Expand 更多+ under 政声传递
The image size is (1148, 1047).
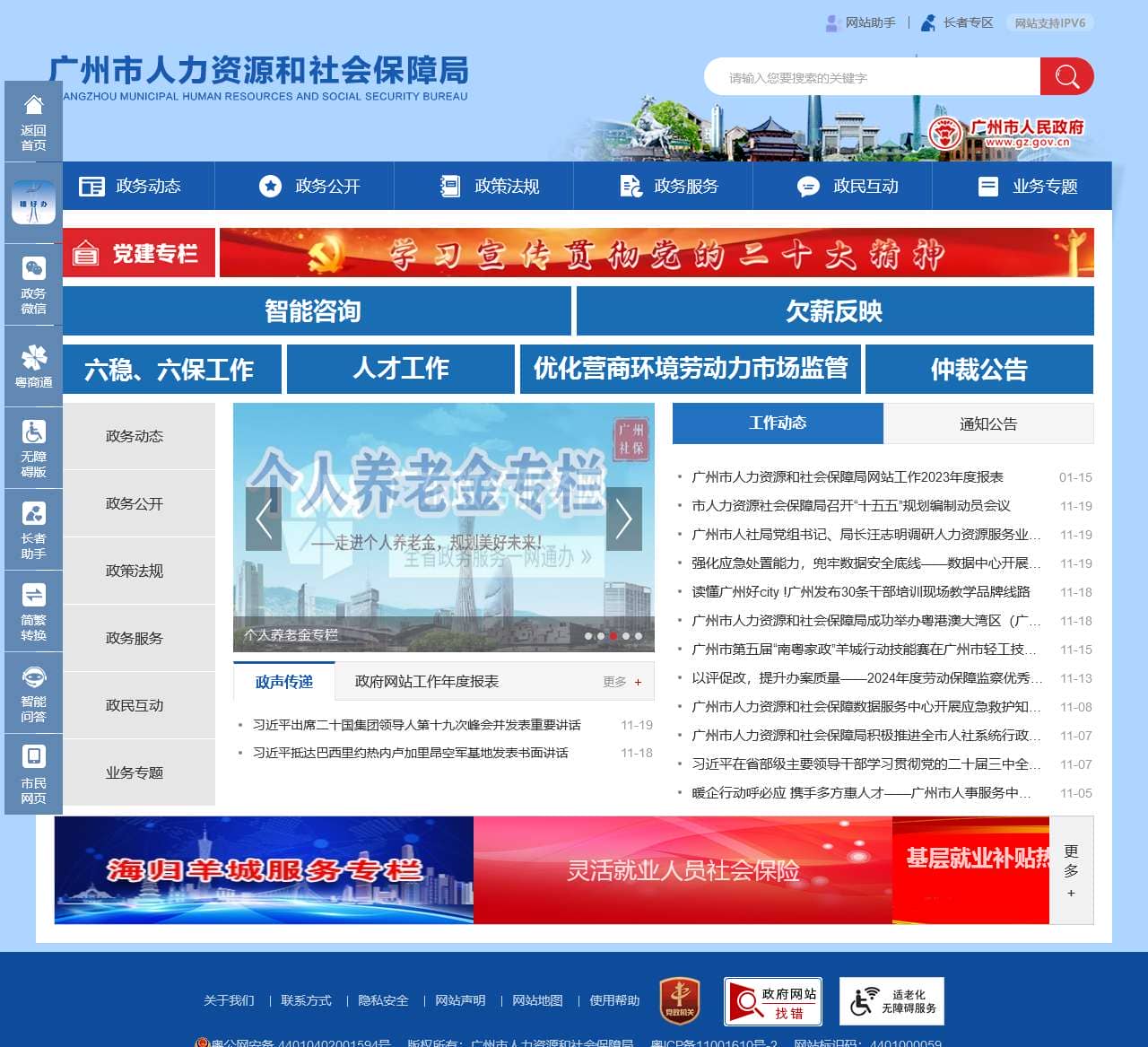623,682
